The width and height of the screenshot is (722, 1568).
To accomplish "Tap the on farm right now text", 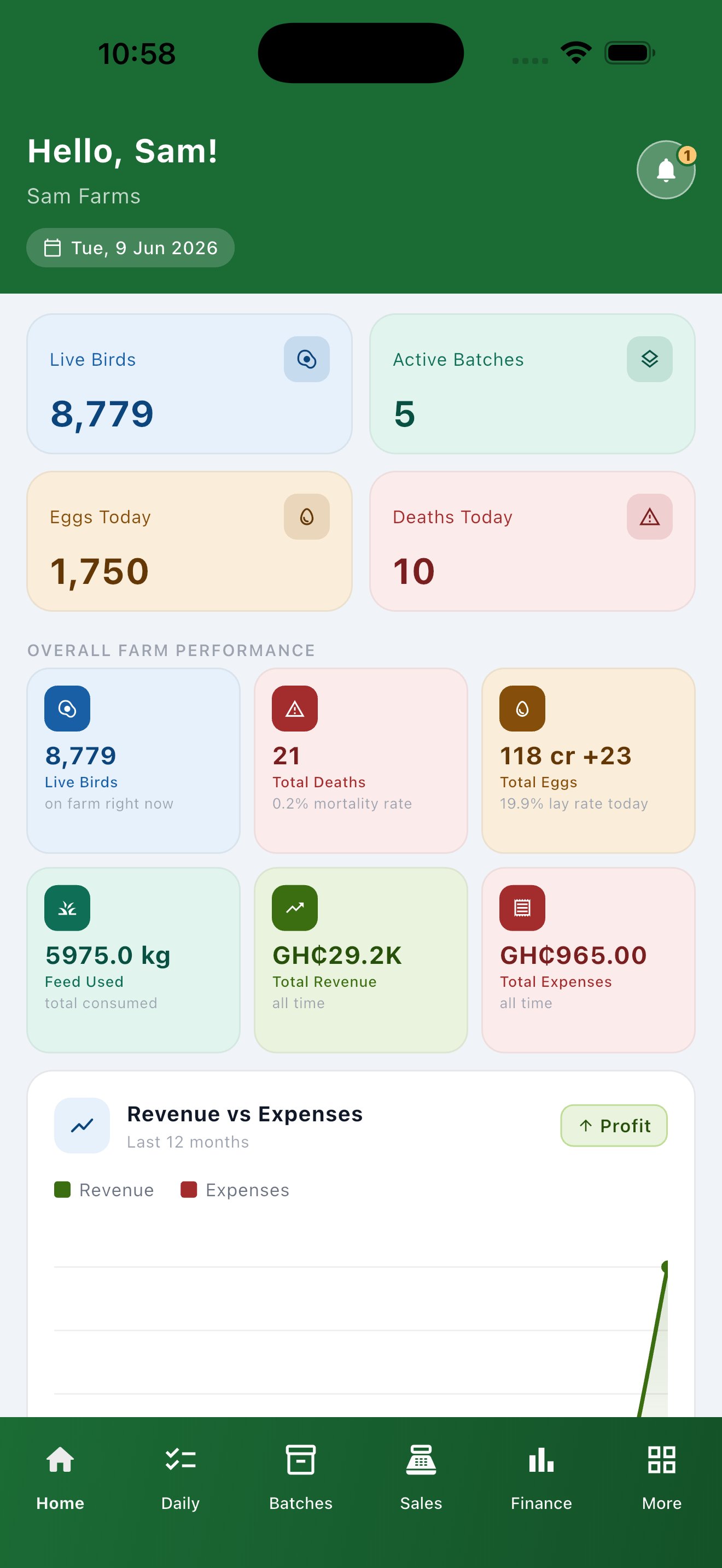I will click(x=109, y=804).
